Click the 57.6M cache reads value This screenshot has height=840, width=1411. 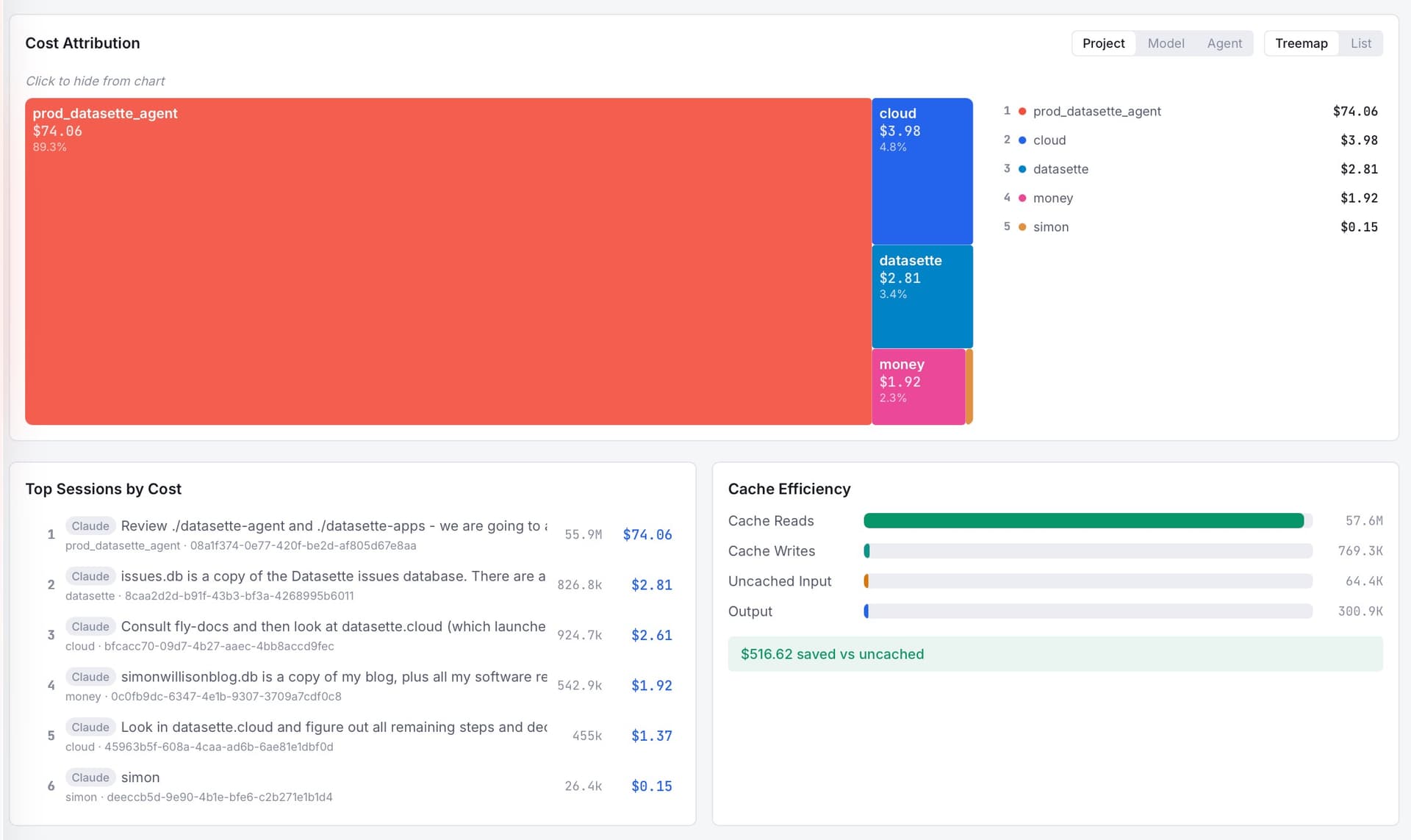point(1364,521)
